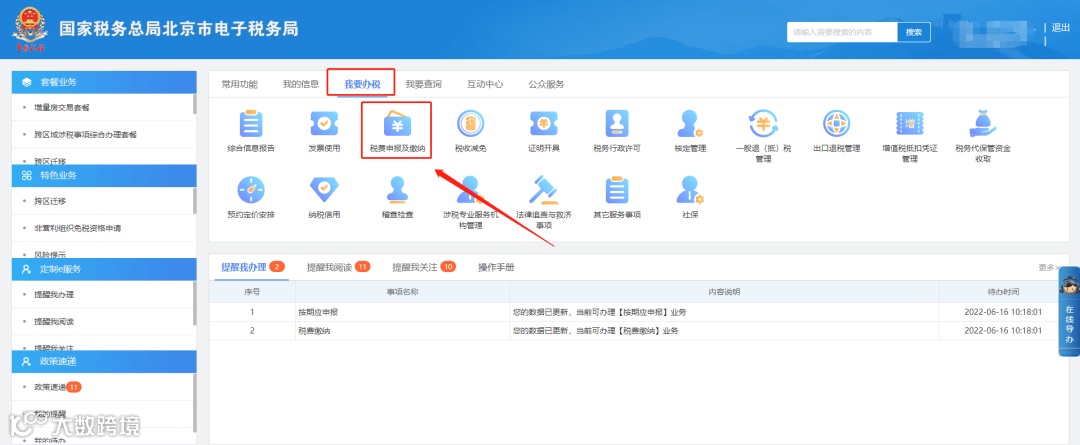Open the 其它服务事项 icon

point(616,190)
